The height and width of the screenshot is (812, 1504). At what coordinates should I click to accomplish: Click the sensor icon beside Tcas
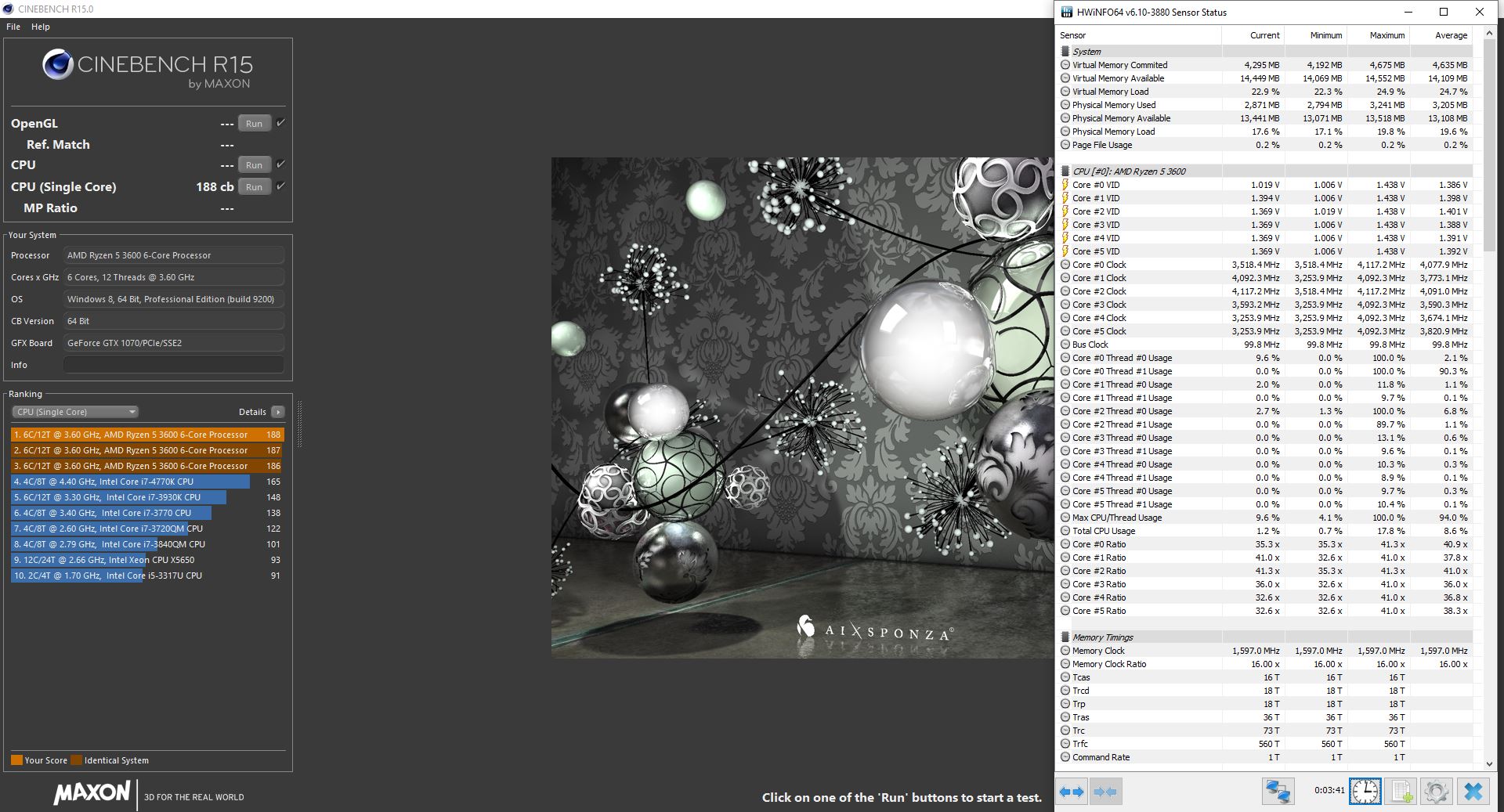(1065, 677)
